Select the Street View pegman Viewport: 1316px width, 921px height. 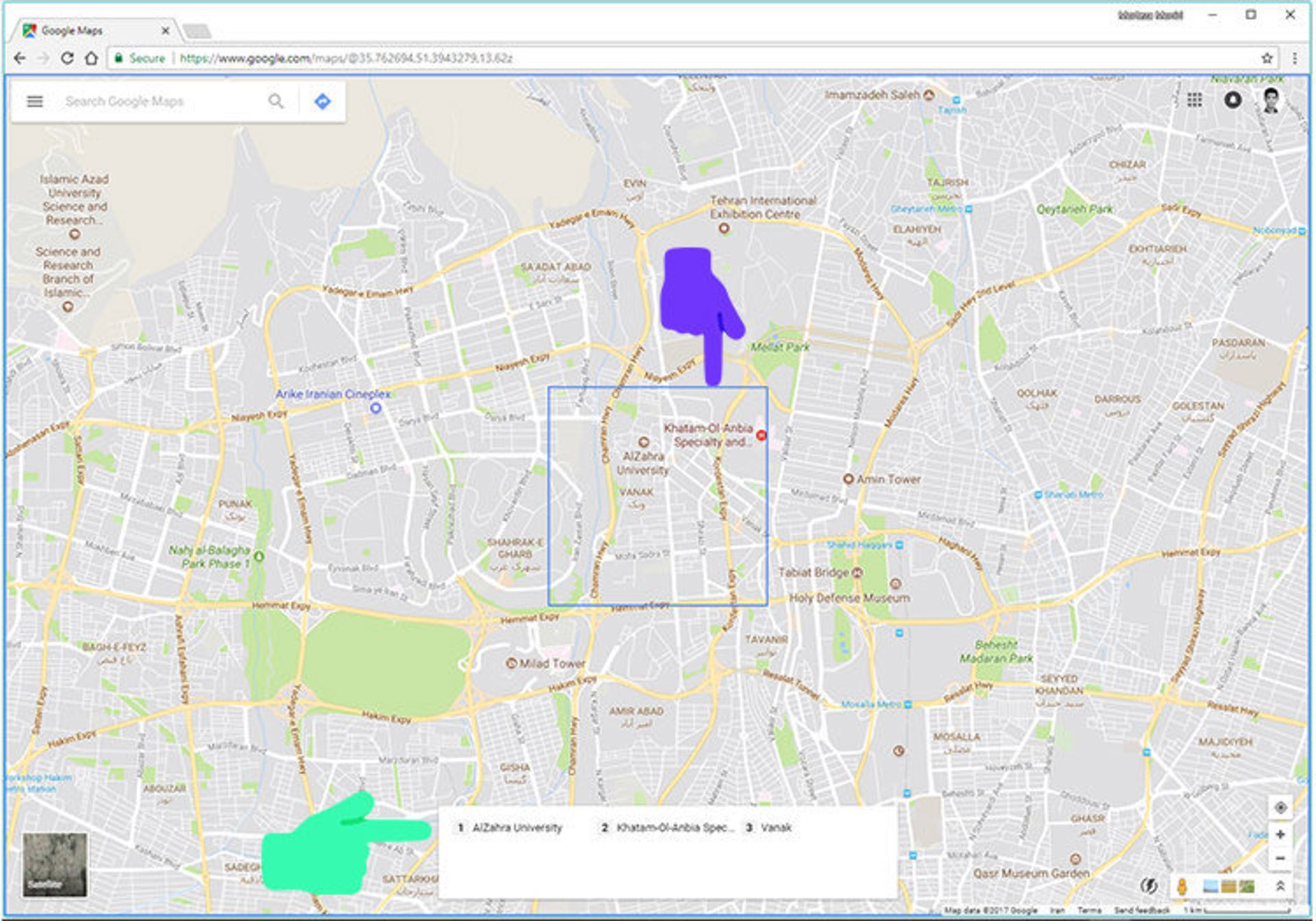click(1182, 886)
